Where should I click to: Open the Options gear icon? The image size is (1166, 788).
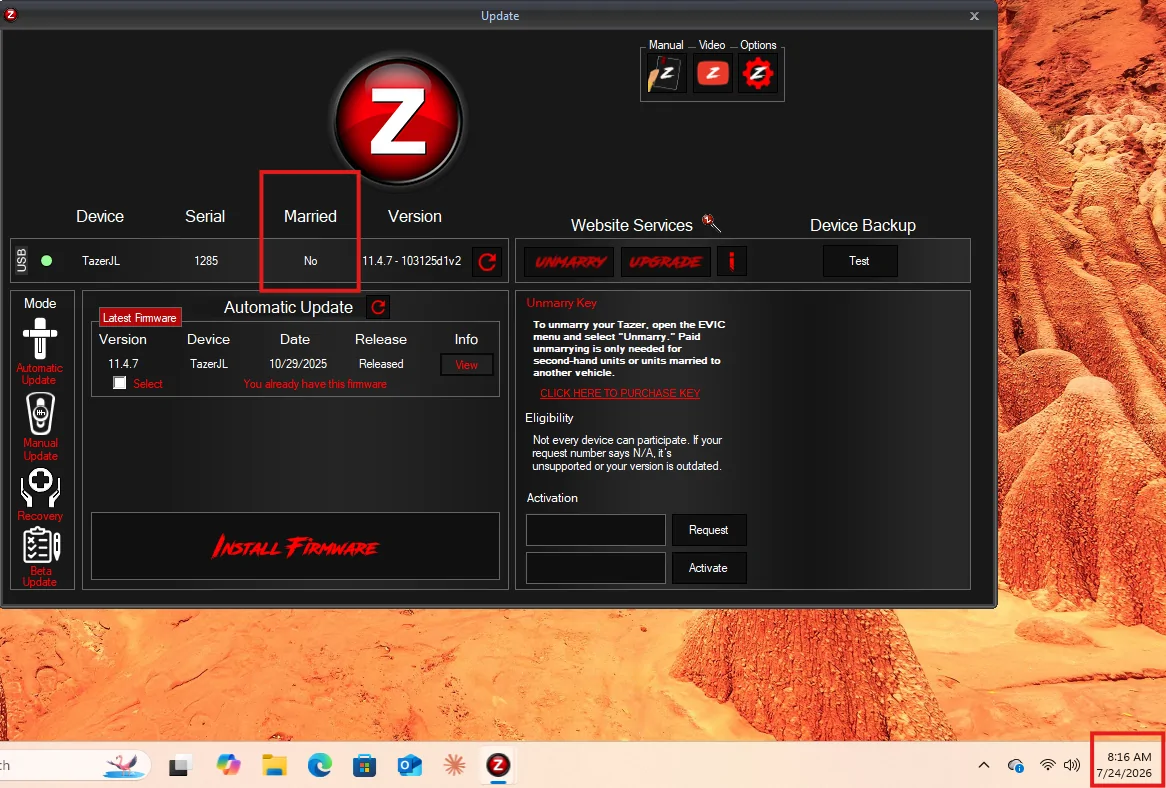[x=758, y=73]
